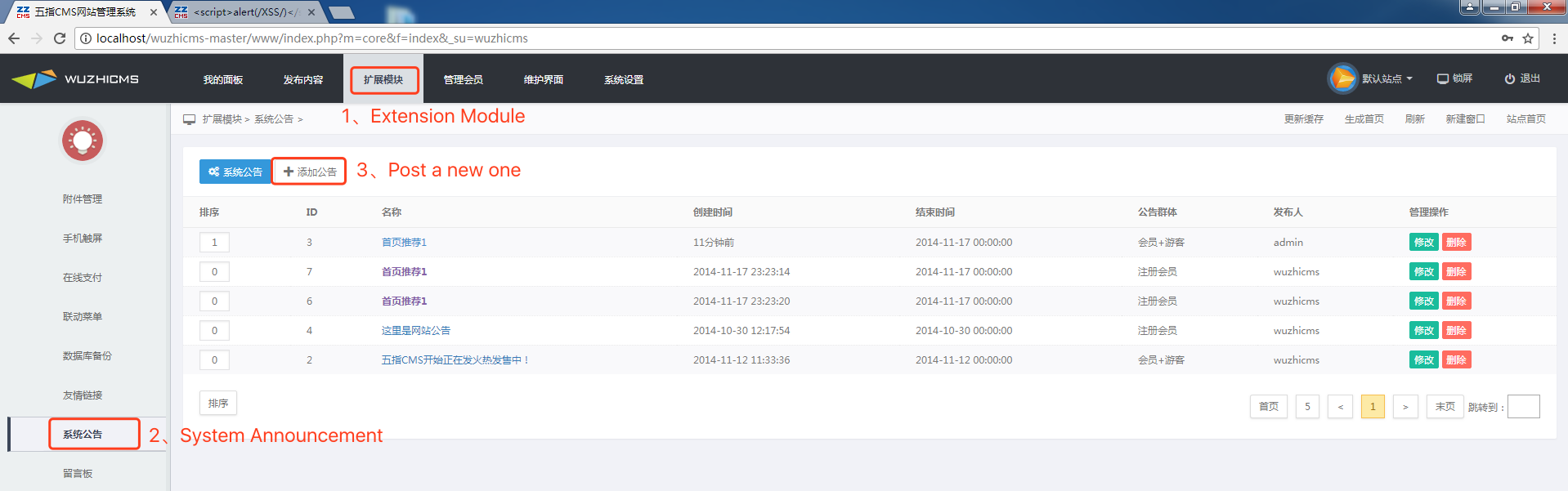The height and width of the screenshot is (491, 1568).
Task: Open 扩展模块 menu
Action: click(x=383, y=79)
